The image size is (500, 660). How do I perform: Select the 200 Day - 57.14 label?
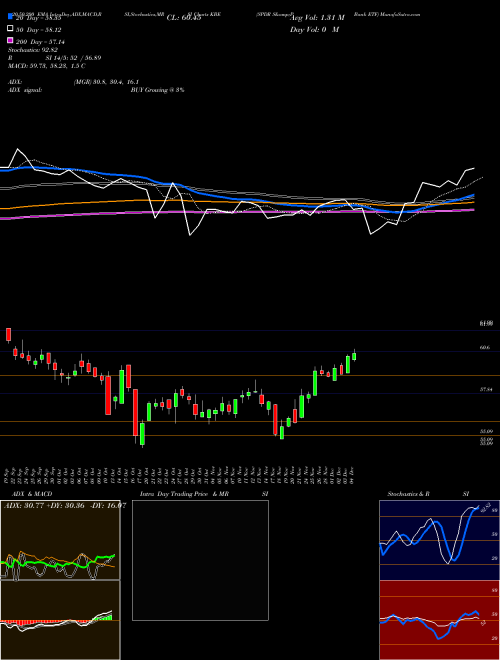coord(40,42)
